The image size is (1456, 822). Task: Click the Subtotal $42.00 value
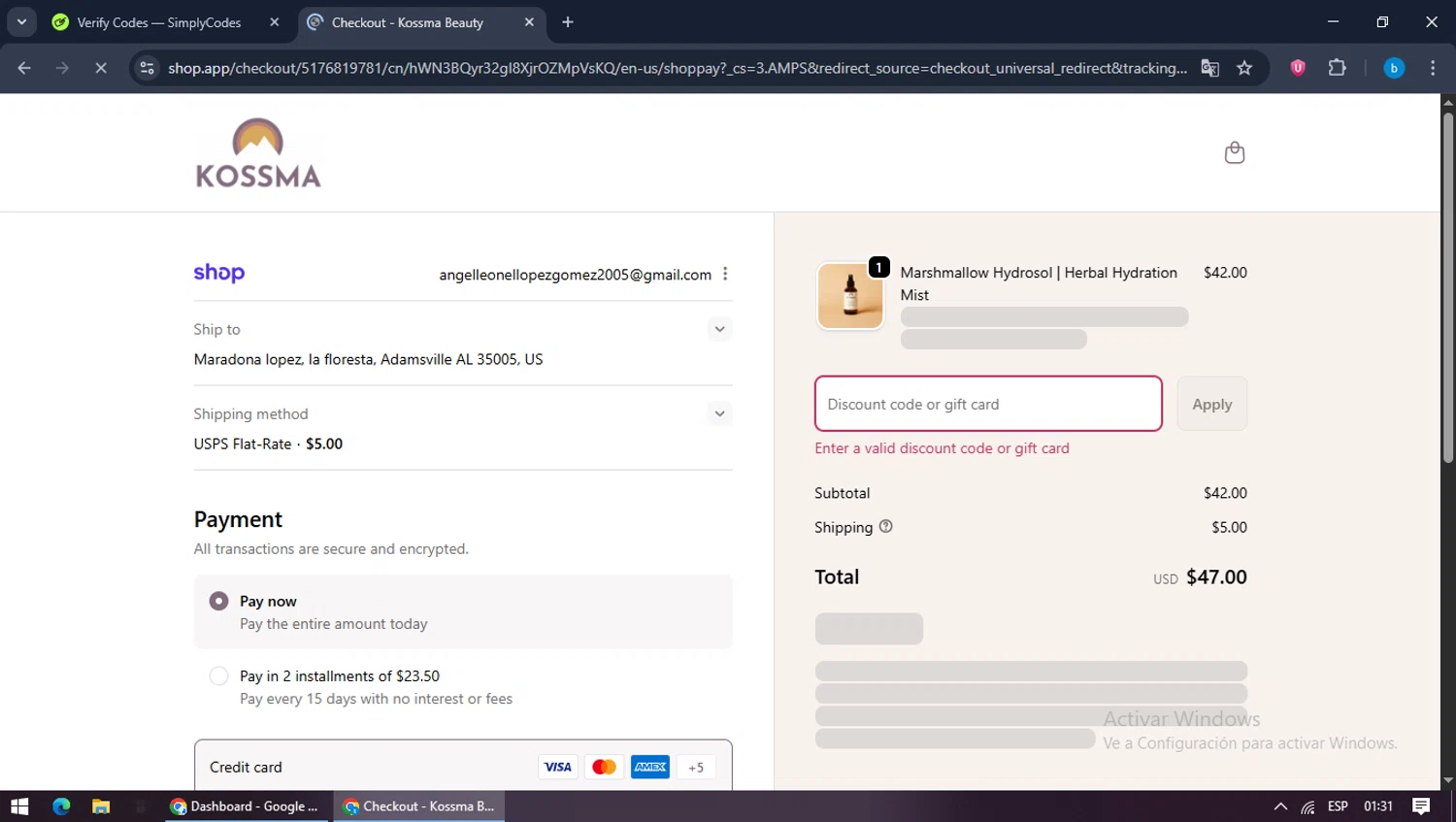click(1225, 493)
